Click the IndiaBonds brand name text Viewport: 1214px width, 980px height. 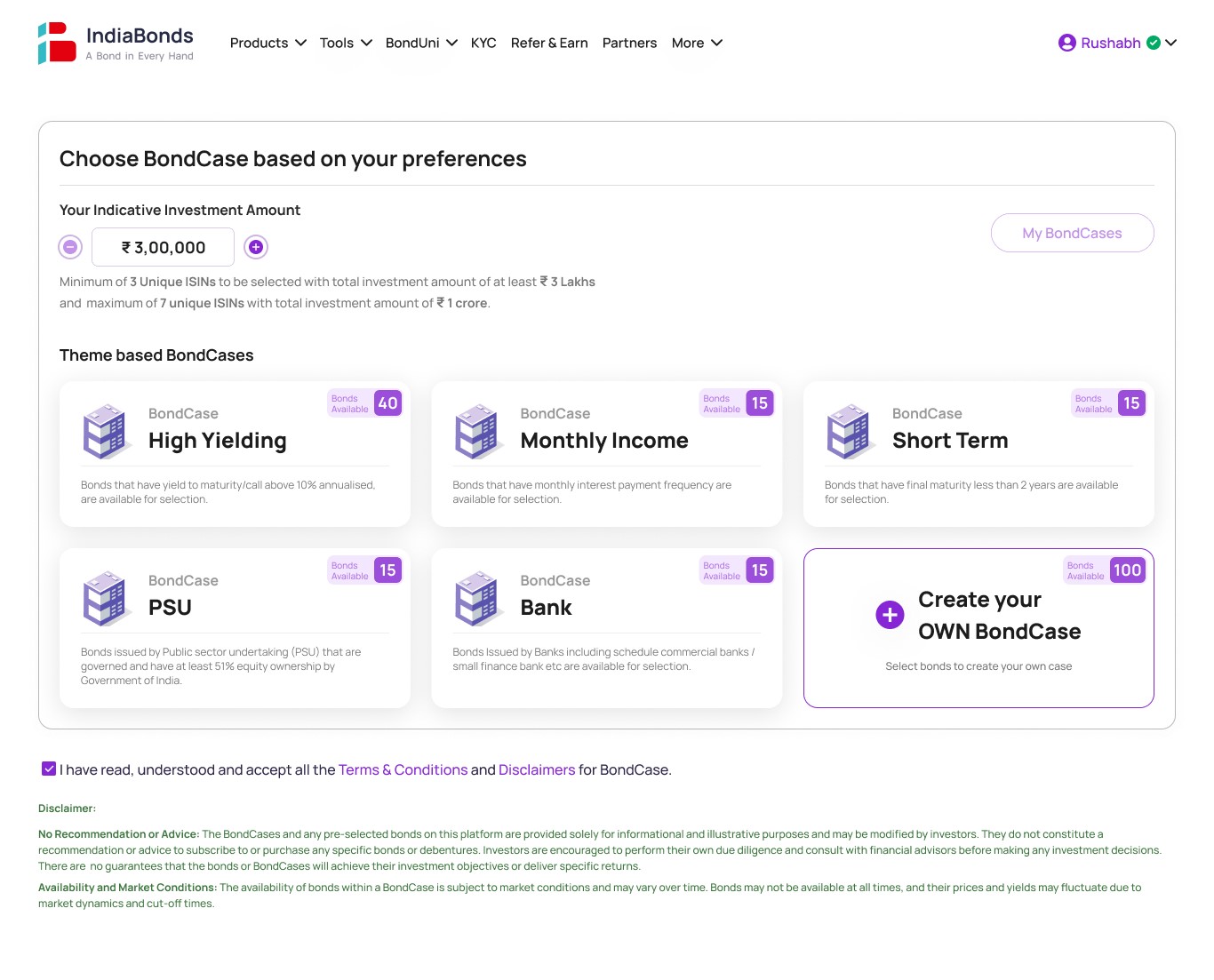click(140, 36)
